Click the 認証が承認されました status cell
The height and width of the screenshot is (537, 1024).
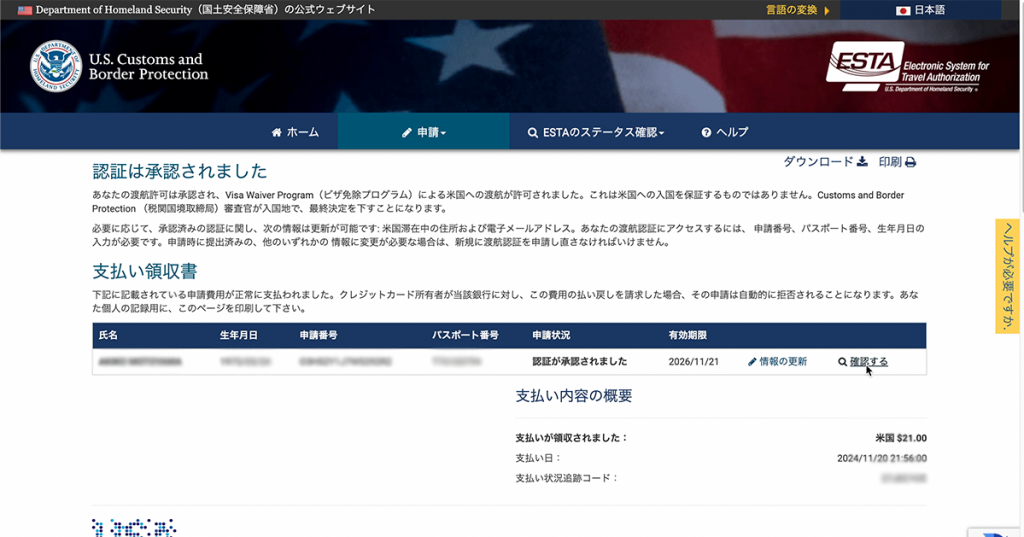580,362
